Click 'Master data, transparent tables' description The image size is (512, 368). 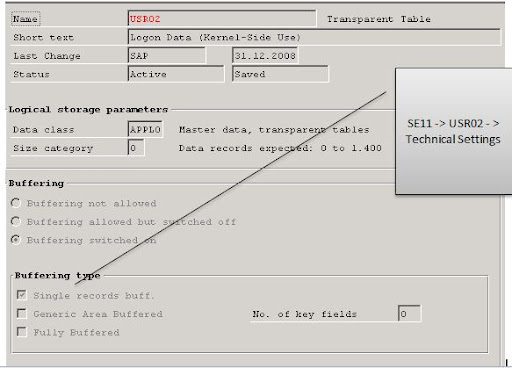(274, 129)
